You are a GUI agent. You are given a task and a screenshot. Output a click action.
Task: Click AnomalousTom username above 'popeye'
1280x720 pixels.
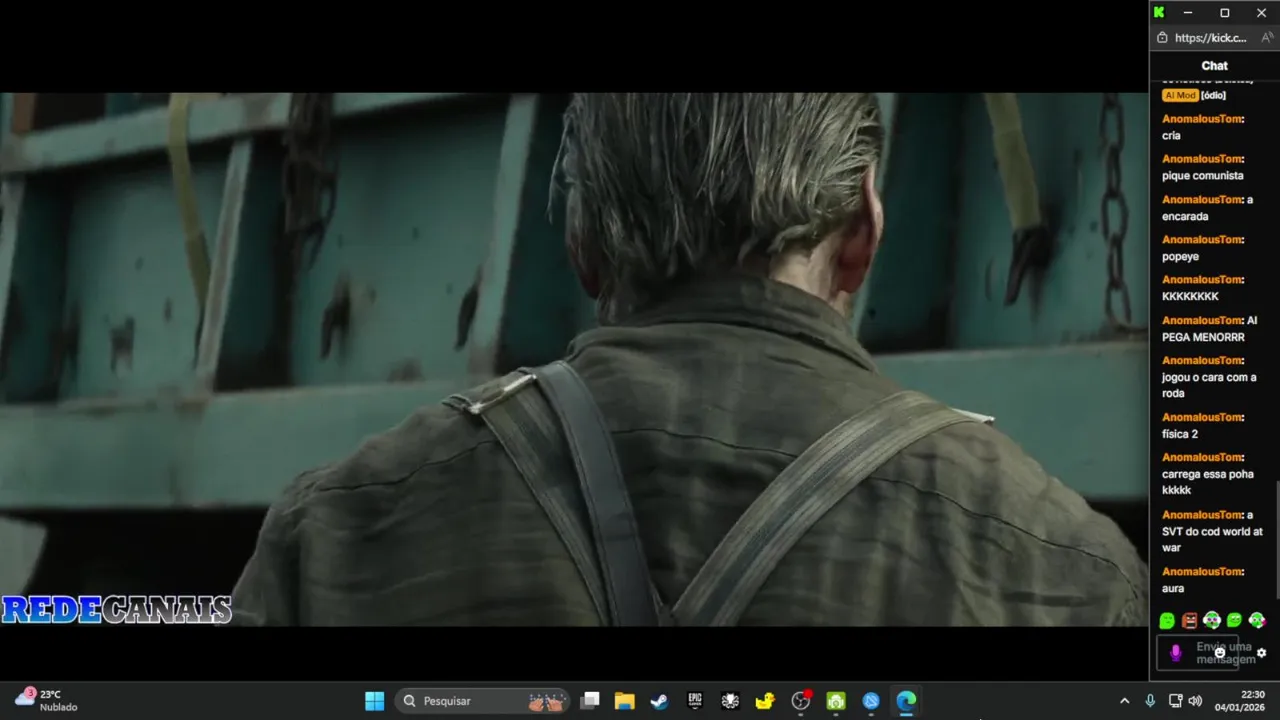1203,240
